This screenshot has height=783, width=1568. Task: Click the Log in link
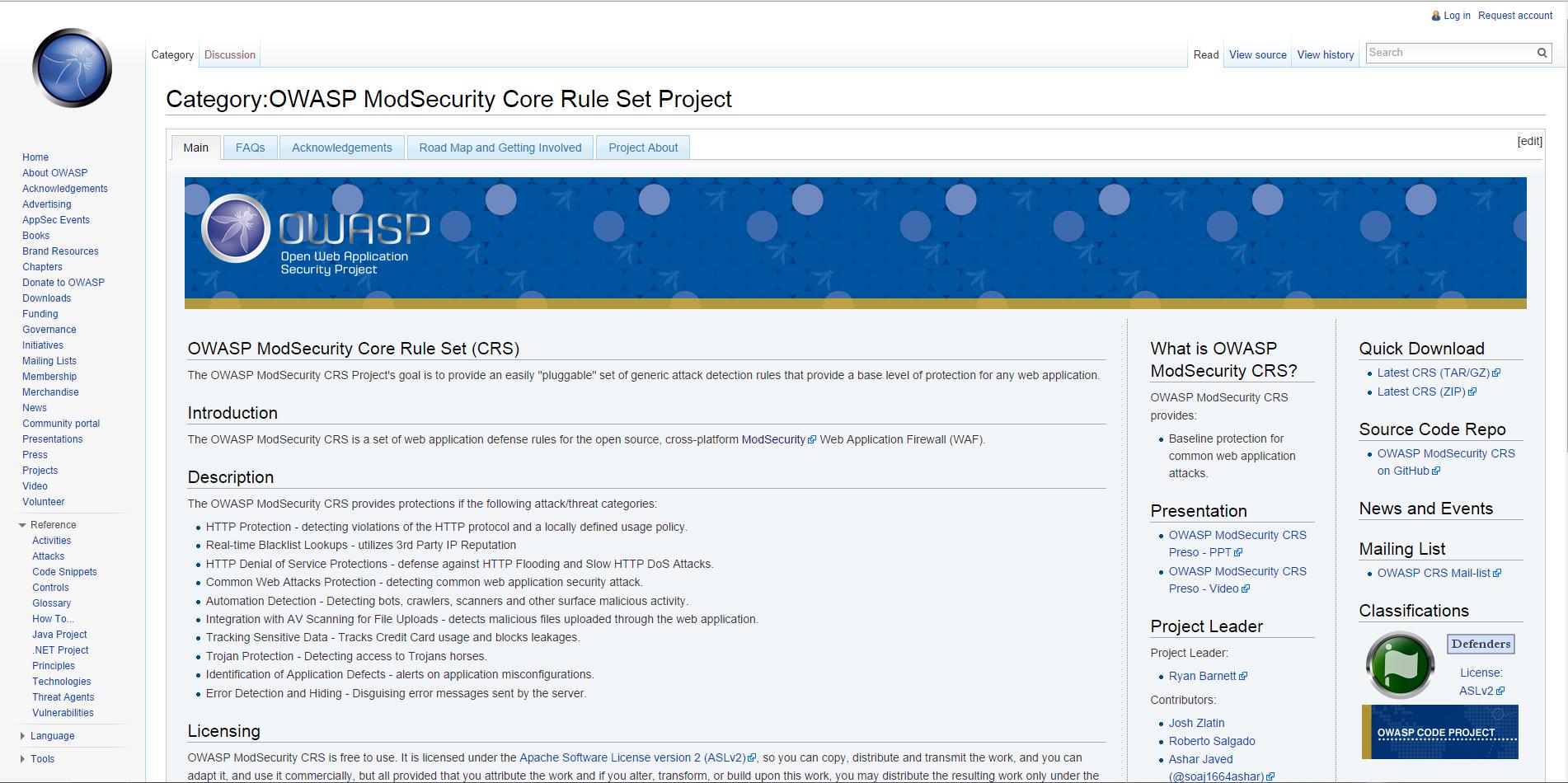click(1457, 16)
